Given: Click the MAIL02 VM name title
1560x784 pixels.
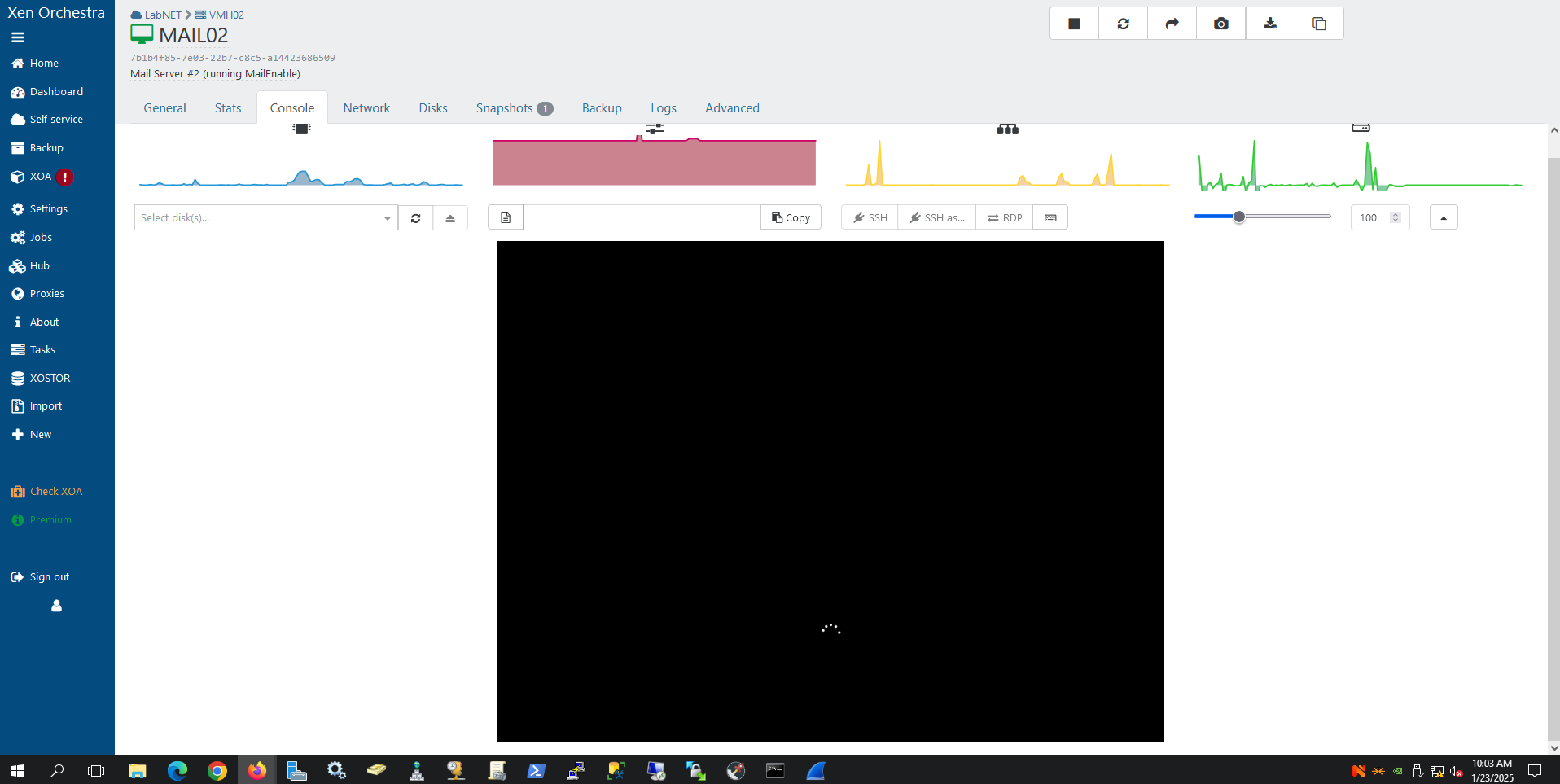Looking at the screenshot, I should pyautogui.click(x=194, y=35).
